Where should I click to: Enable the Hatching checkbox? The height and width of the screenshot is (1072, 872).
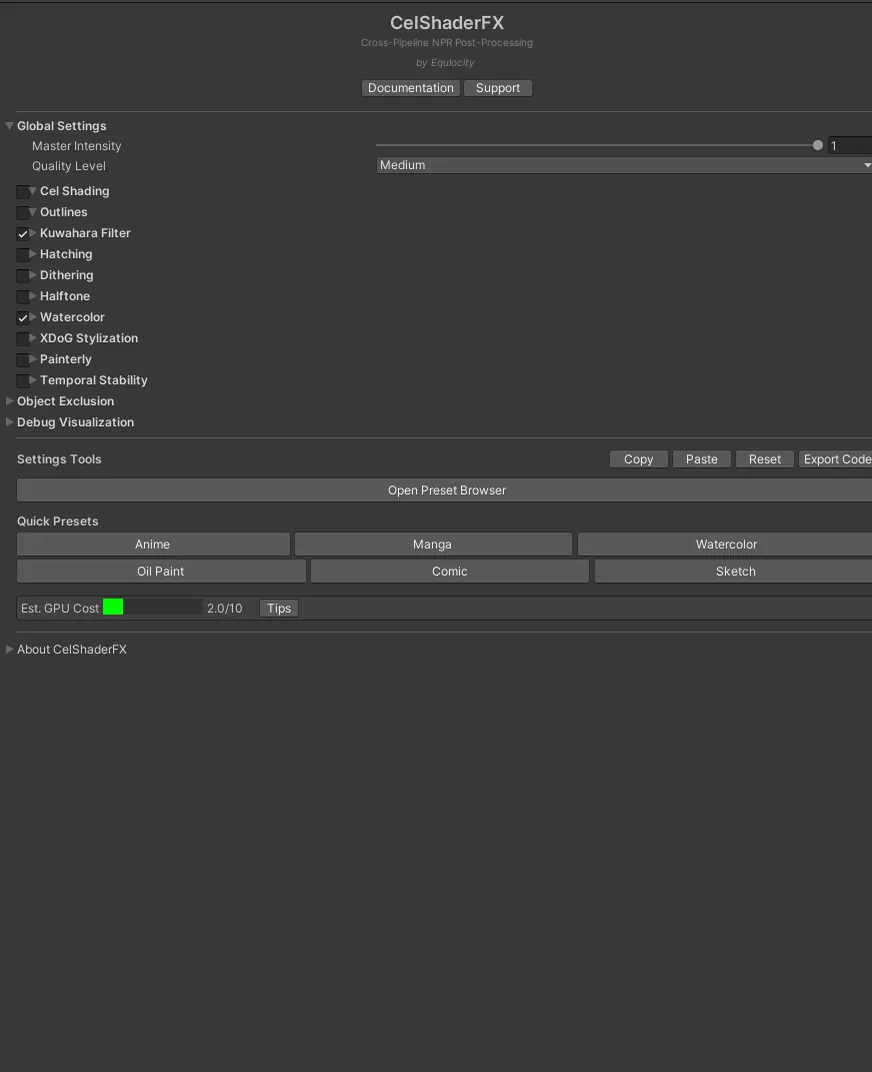pos(23,254)
